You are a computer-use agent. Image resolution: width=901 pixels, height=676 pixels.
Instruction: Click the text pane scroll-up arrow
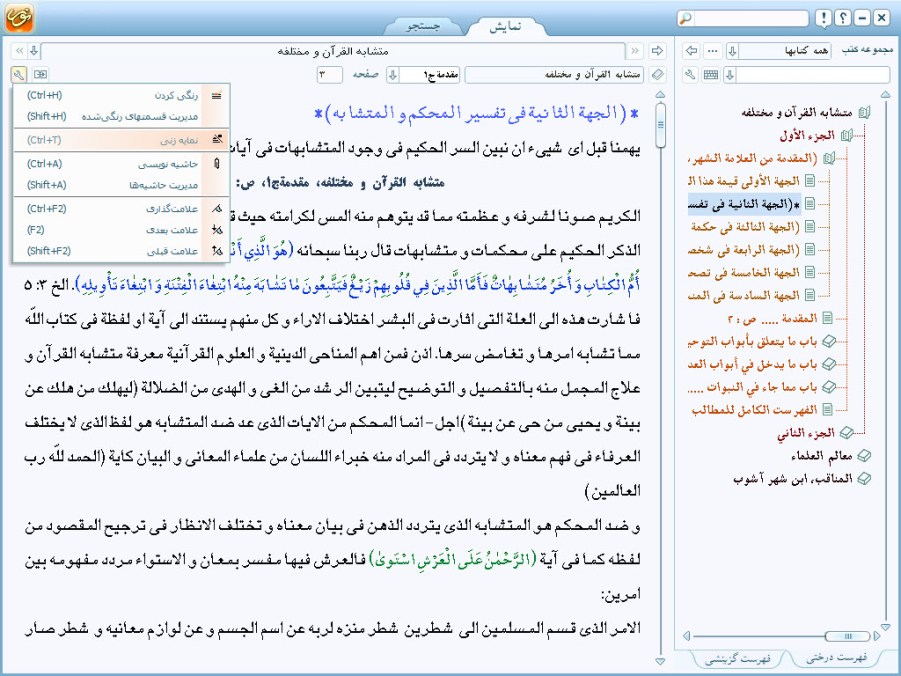point(661,94)
